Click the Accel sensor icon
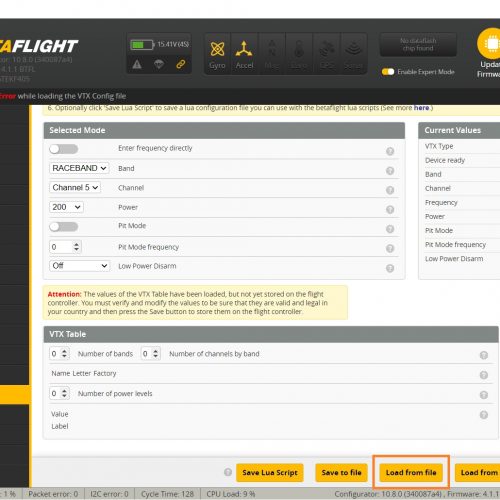 click(244, 49)
